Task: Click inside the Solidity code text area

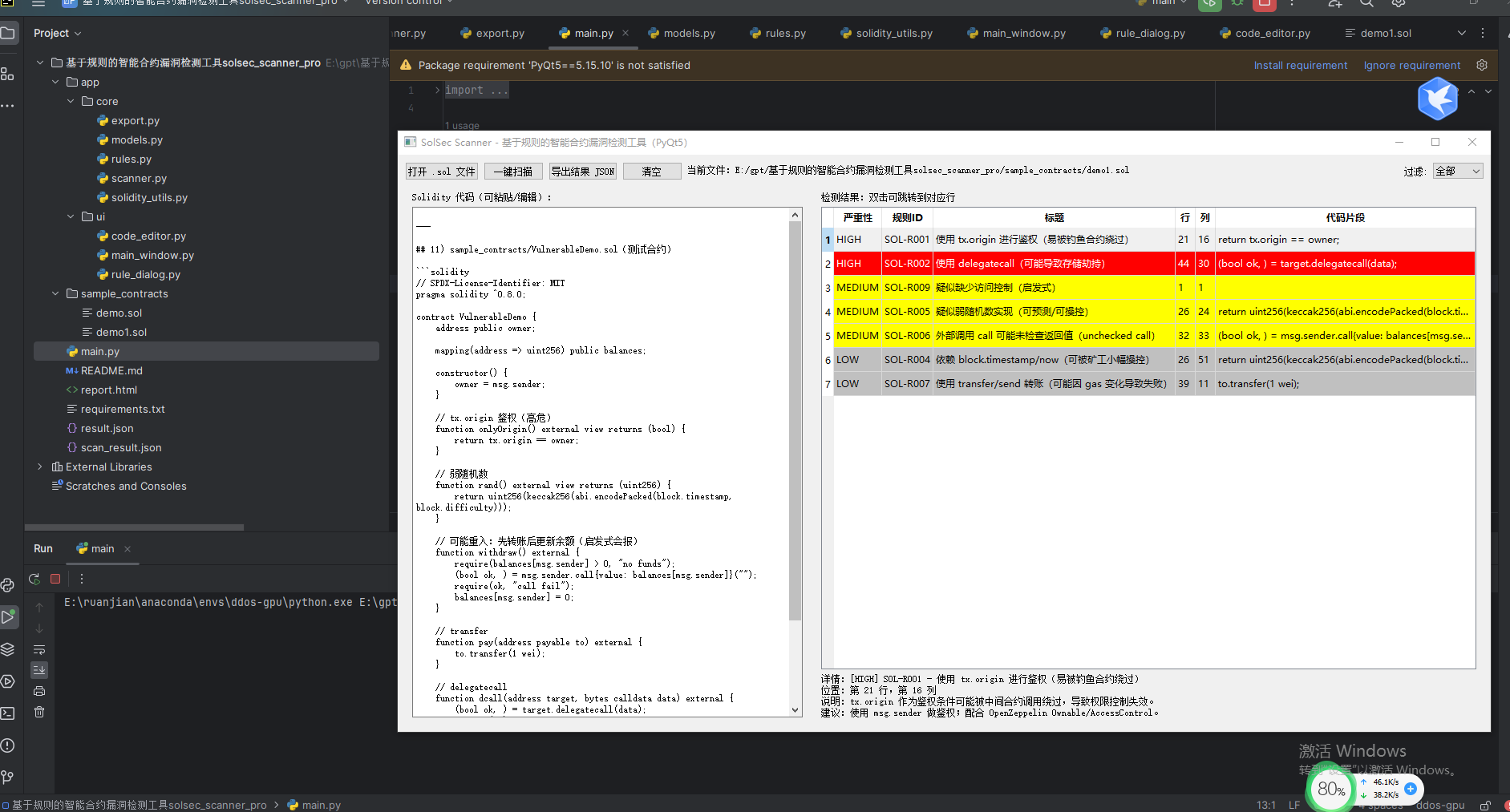Action: [601, 462]
